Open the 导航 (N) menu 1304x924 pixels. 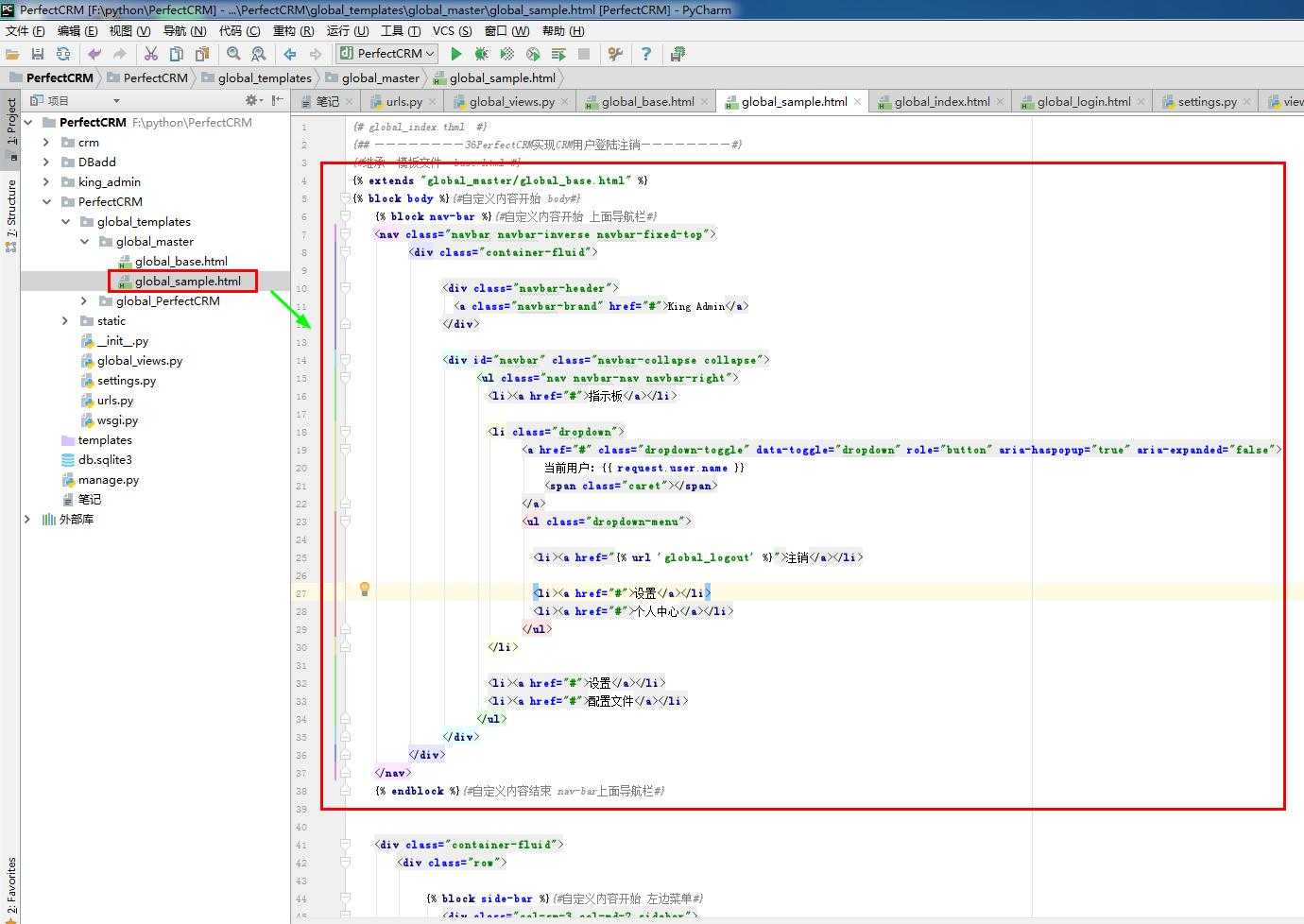[x=185, y=30]
